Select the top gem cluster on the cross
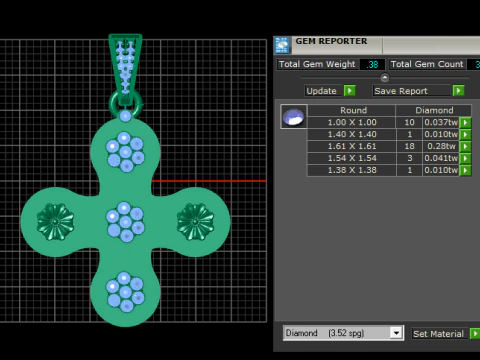This screenshot has width=480, height=360. point(125,152)
